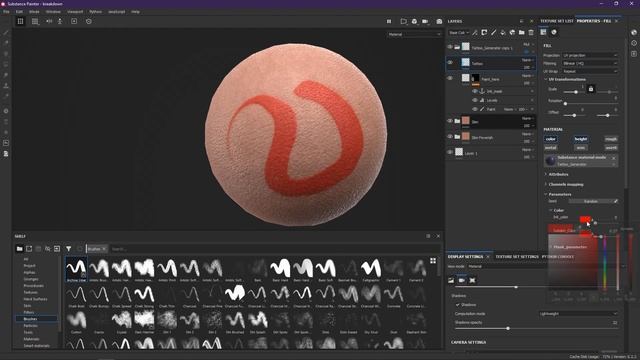Select the Calligraphic brush thumbnail
Viewport: 640px width, 360px height.
pos(371,270)
